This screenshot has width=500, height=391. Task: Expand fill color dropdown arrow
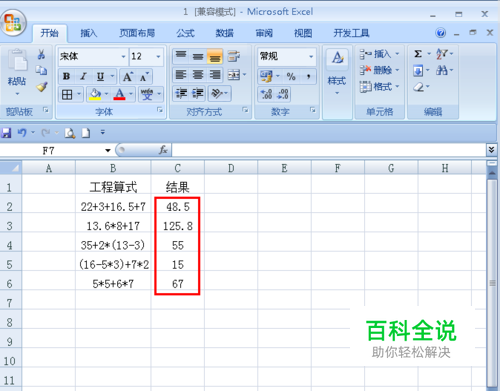(x=106, y=94)
